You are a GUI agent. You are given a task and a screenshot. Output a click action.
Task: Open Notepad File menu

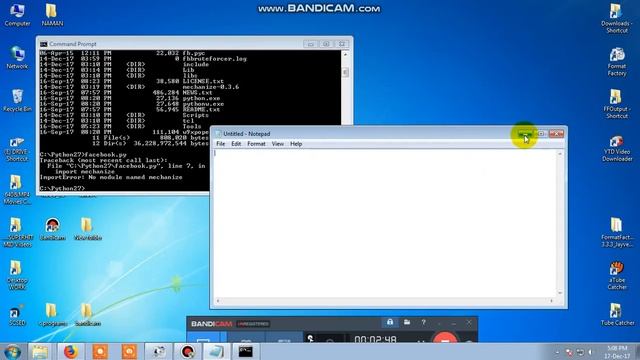pos(220,144)
